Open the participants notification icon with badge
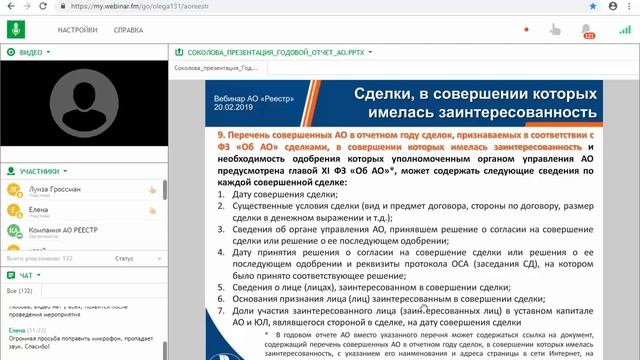 587,31
